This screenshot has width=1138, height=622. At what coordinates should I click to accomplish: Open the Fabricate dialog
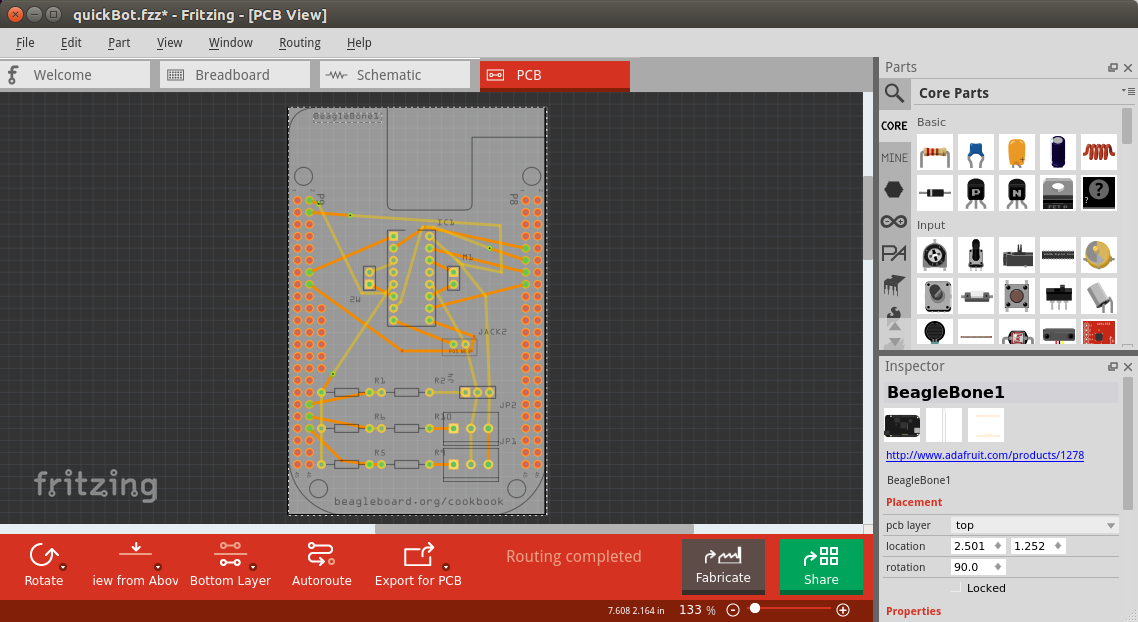[723, 567]
